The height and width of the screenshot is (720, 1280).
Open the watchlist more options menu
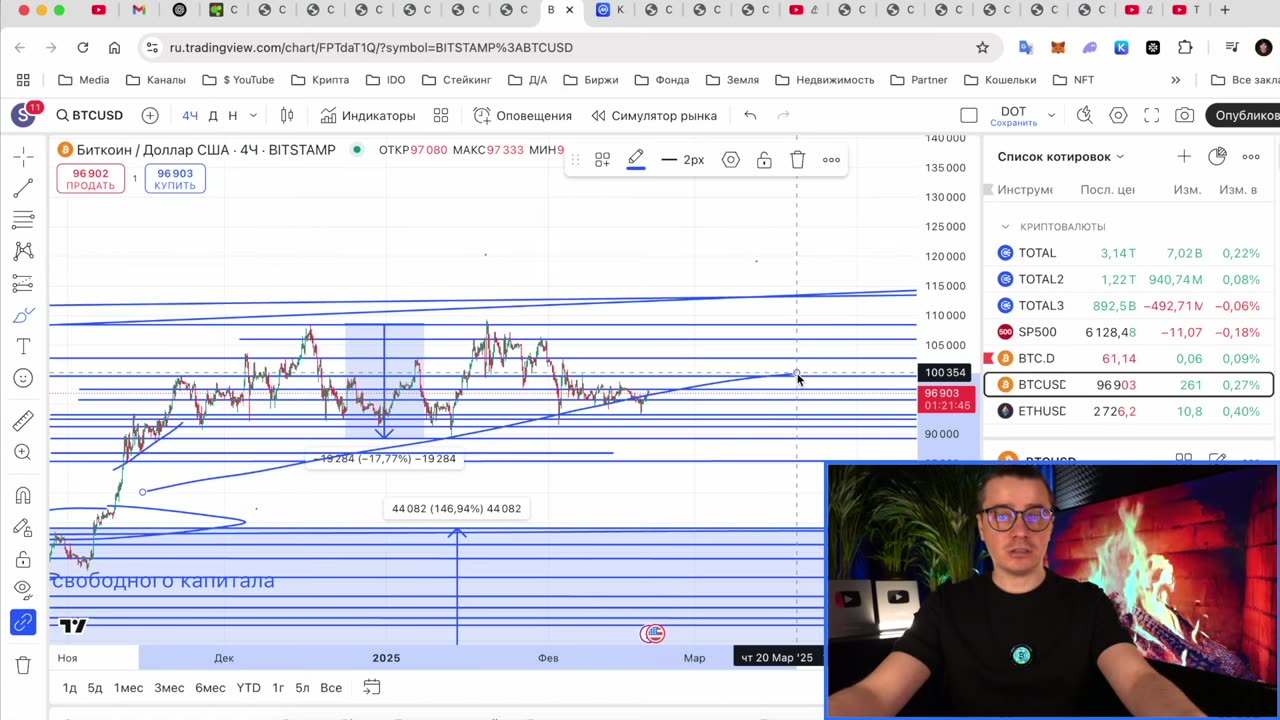(1251, 156)
